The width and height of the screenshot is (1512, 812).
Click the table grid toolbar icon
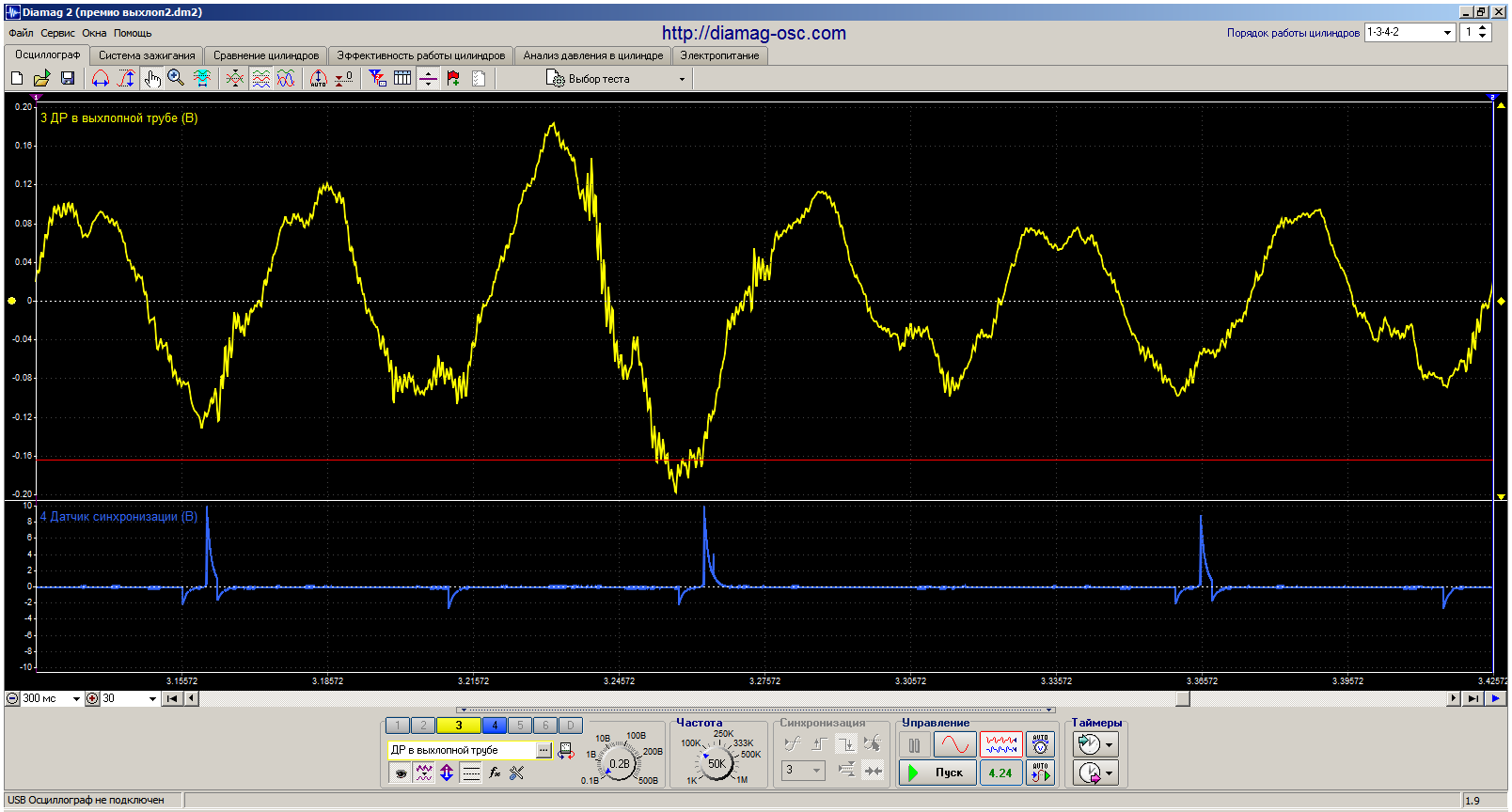402,79
